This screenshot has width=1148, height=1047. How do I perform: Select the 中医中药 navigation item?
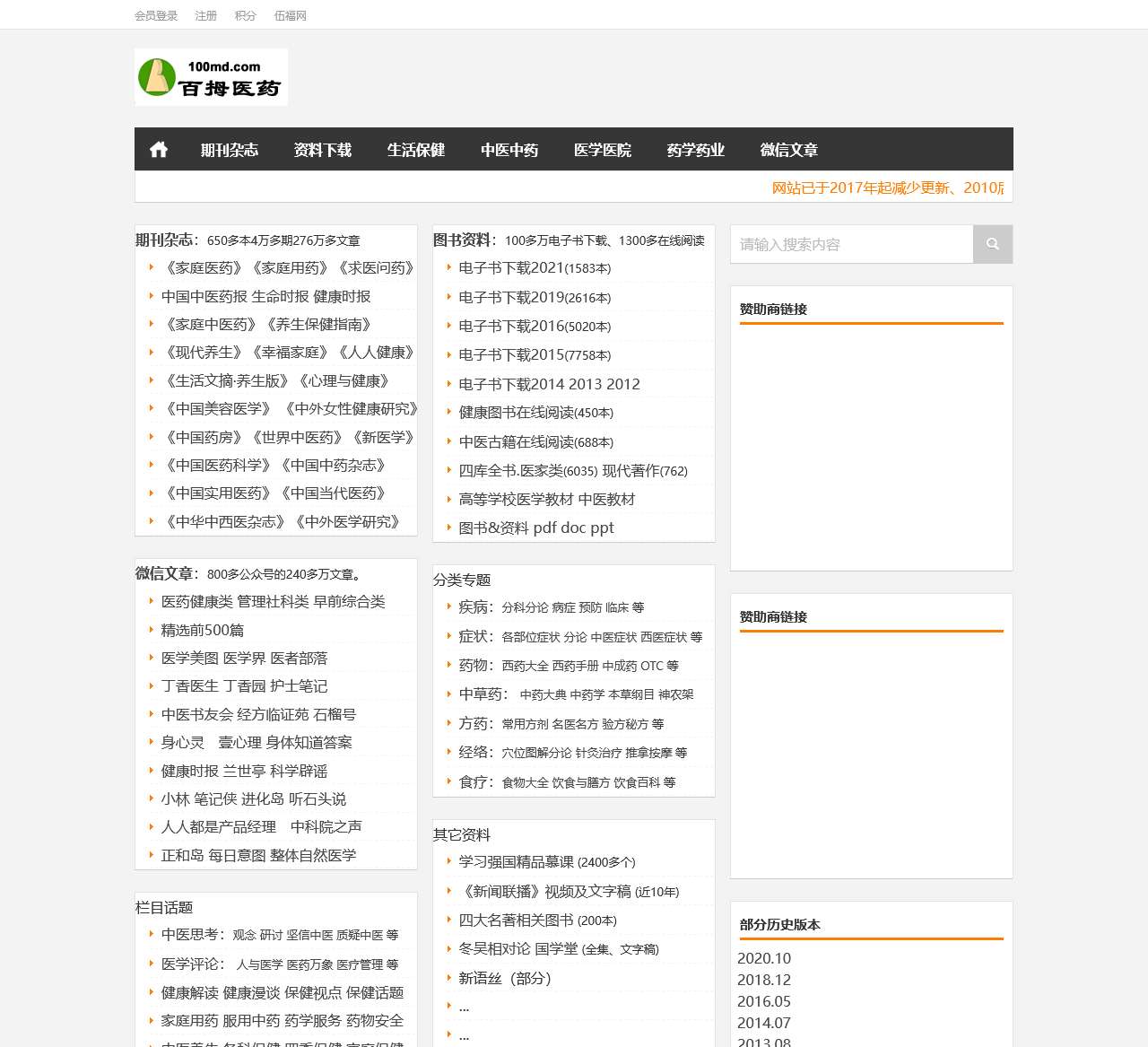(x=509, y=150)
